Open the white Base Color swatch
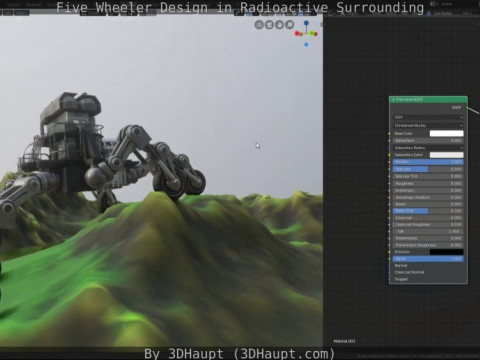This screenshot has width=480, height=360. [x=446, y=133]
